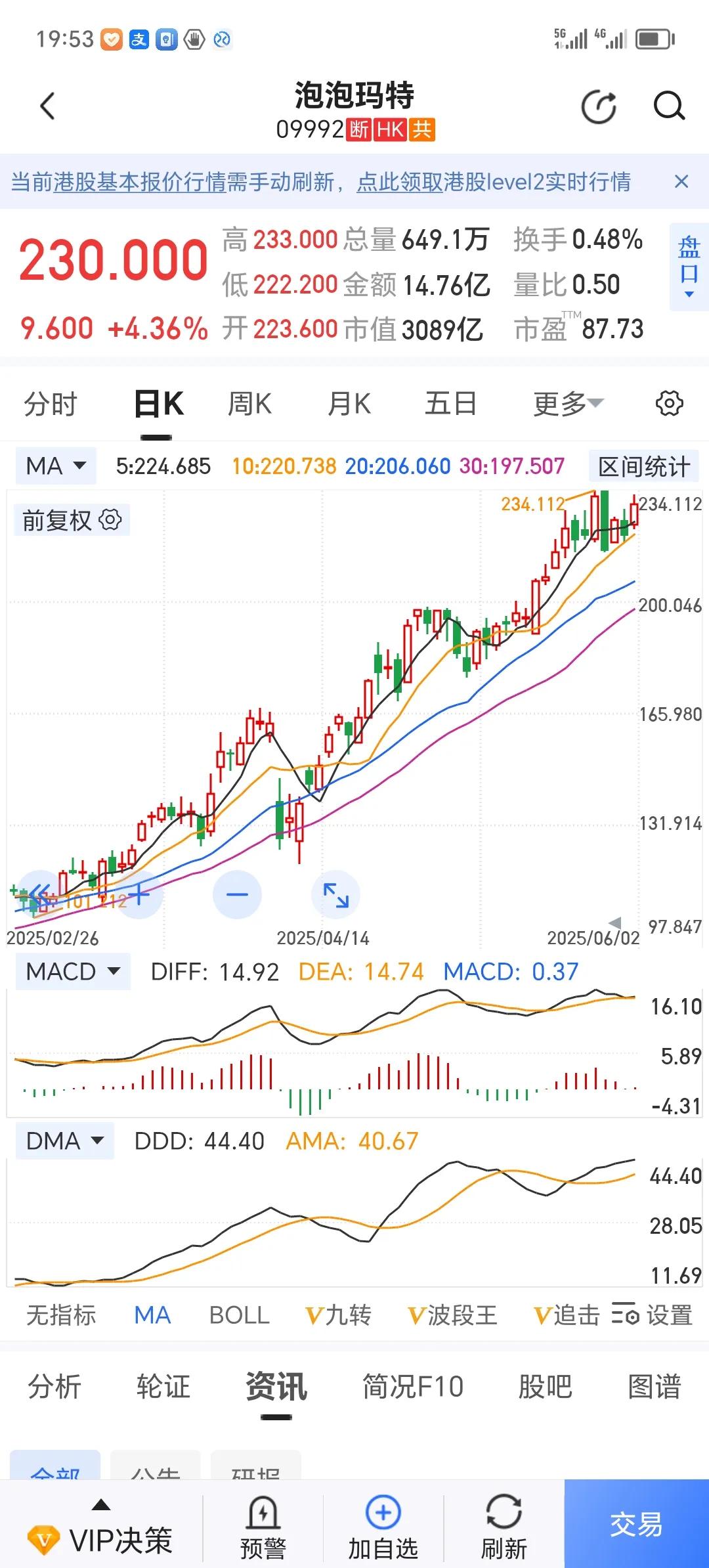The image size is (709, 1568).
Task: Open the DMA indicator dropdown
Action: [64, 1141]
